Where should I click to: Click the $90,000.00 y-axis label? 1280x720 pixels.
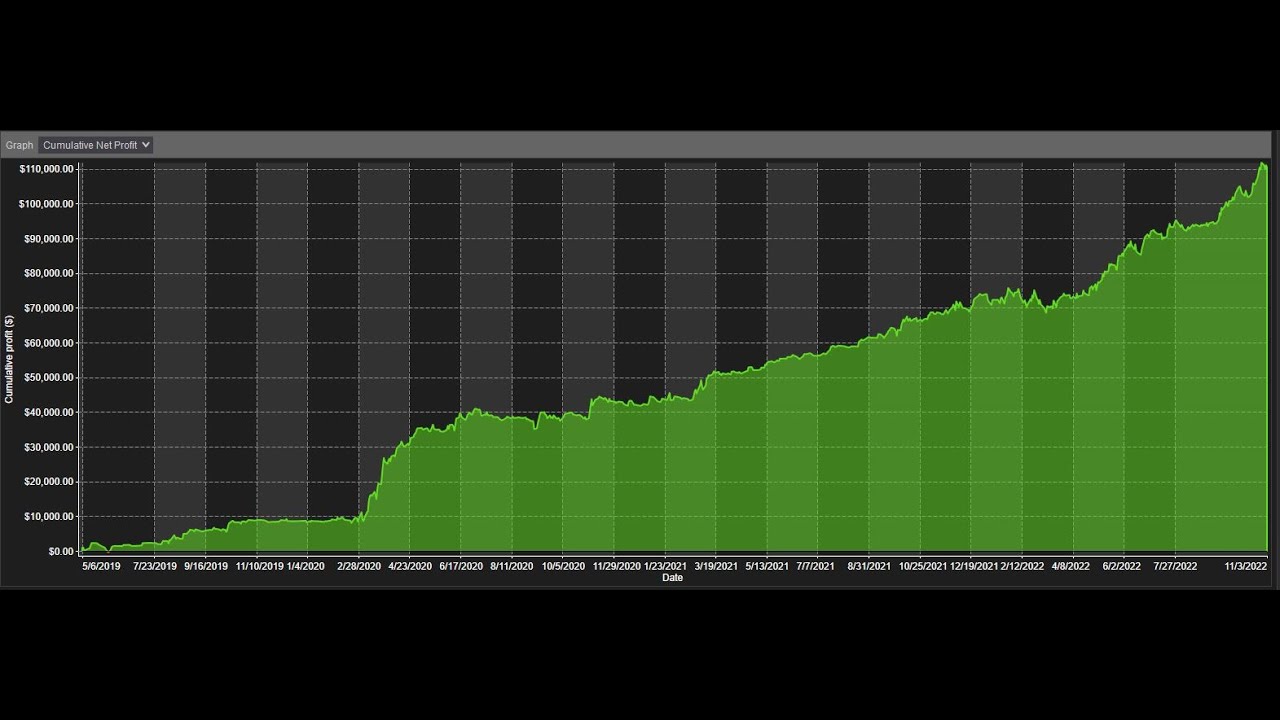click(49, 239)
